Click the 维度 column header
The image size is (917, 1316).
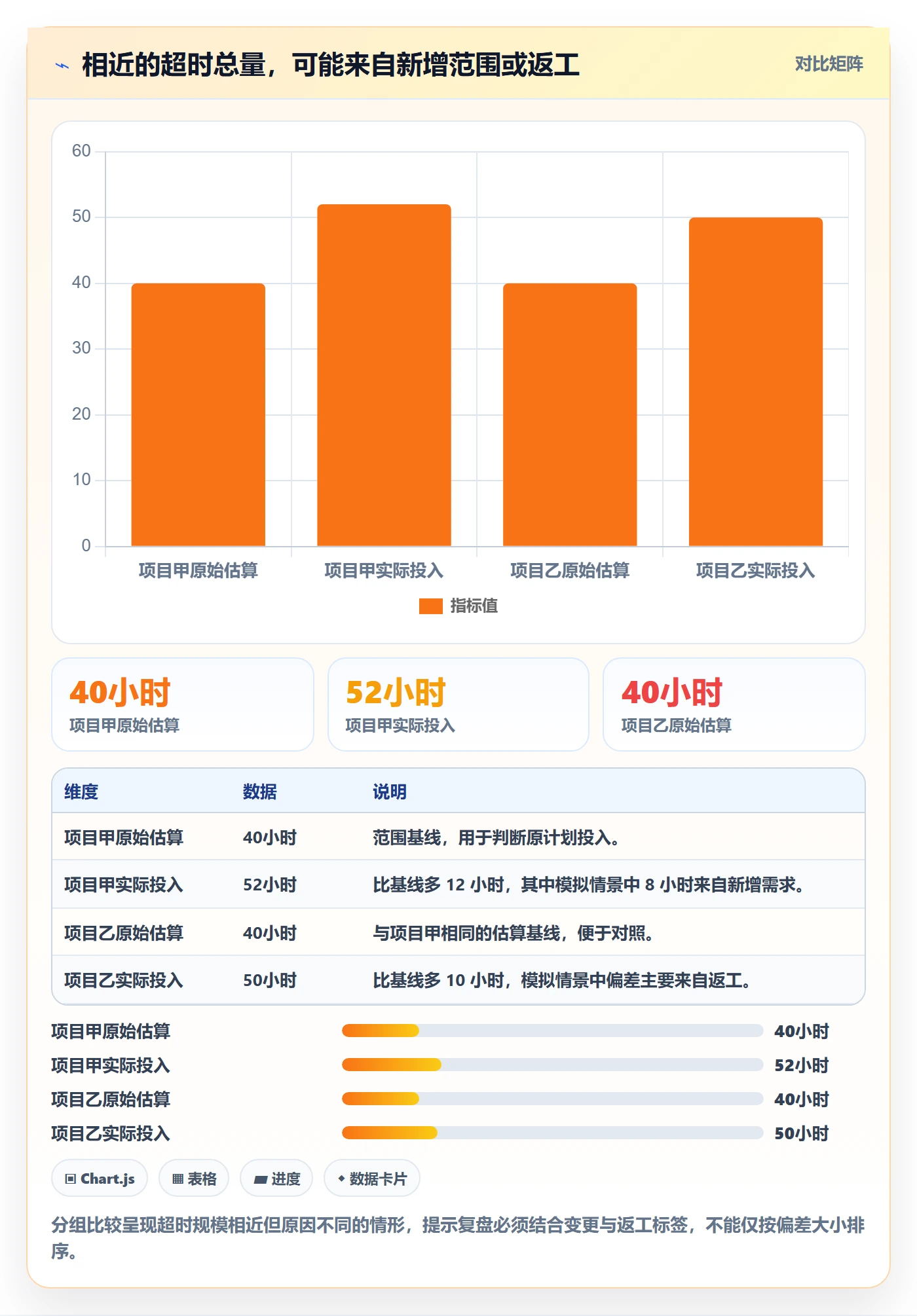pyautogui.click(x=81, y=792)
